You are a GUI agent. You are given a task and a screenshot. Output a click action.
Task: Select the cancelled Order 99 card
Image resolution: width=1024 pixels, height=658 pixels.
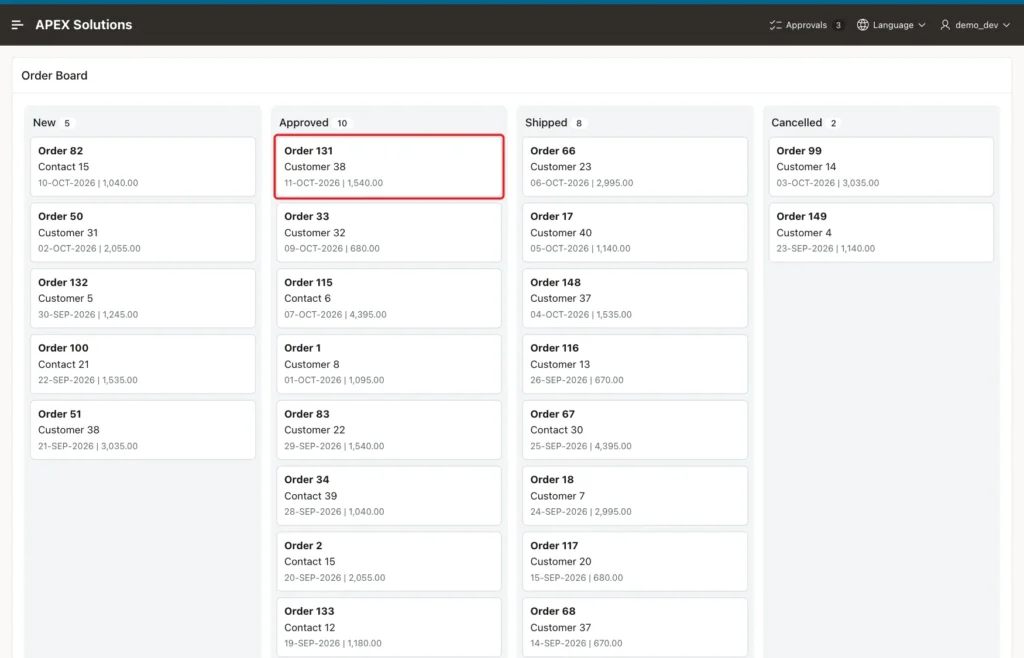pyautogui.click(x=881, y=166)
